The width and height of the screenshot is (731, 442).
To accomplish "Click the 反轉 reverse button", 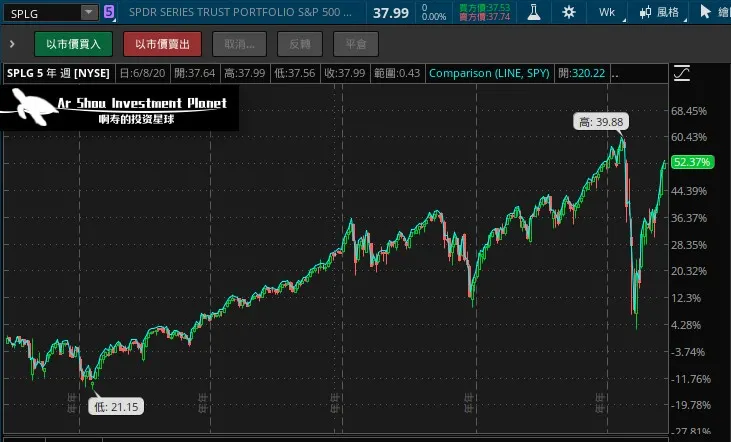I will tap(300, 44).
